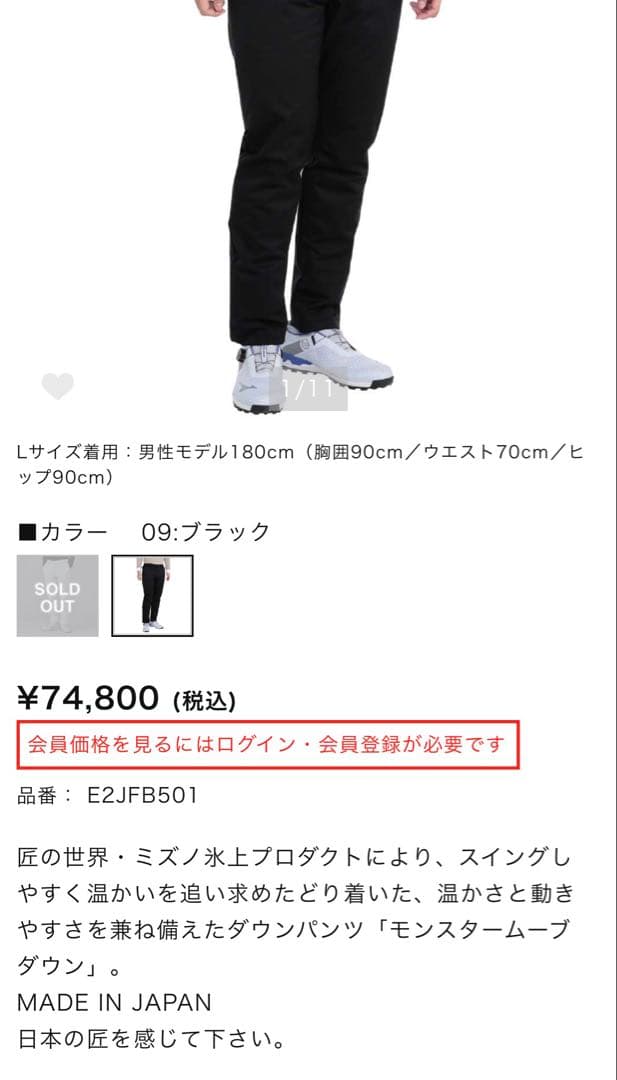Screen dimensions: 617x1080
Task: Tap the shoe with the BOA dial
Action: point(258,377)
